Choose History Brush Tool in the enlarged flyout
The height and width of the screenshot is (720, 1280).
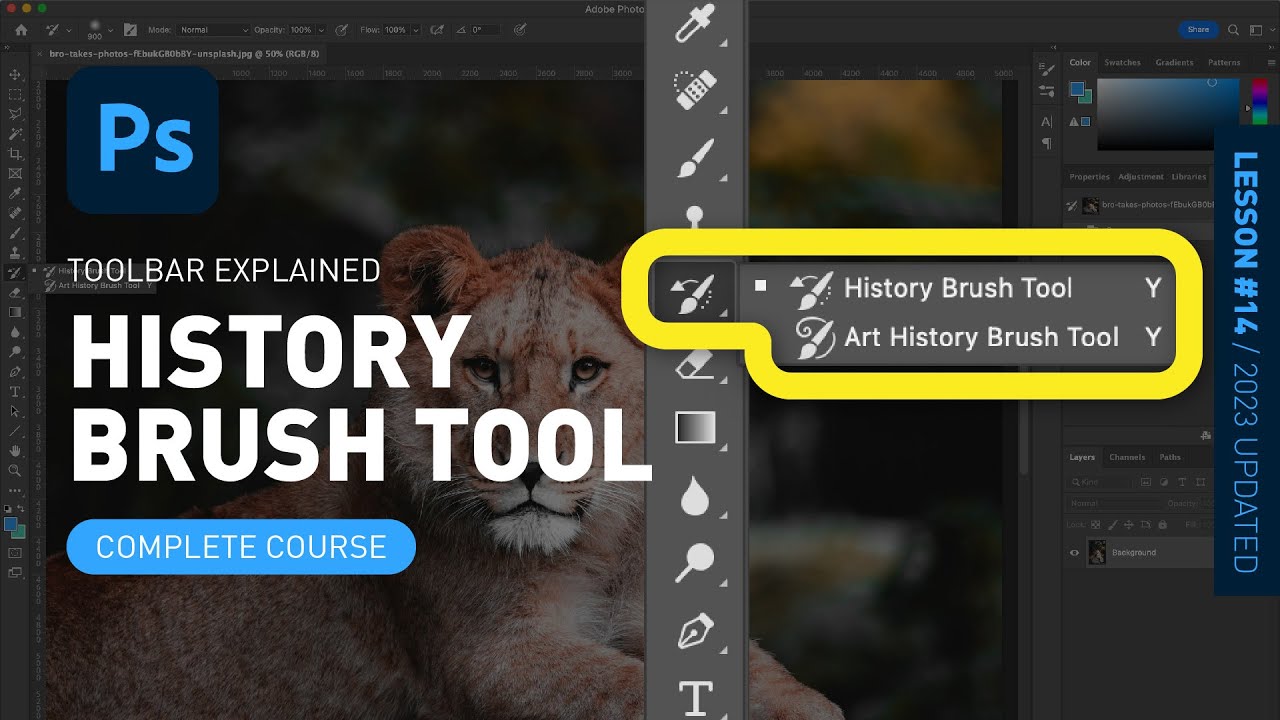coord(958,288)
